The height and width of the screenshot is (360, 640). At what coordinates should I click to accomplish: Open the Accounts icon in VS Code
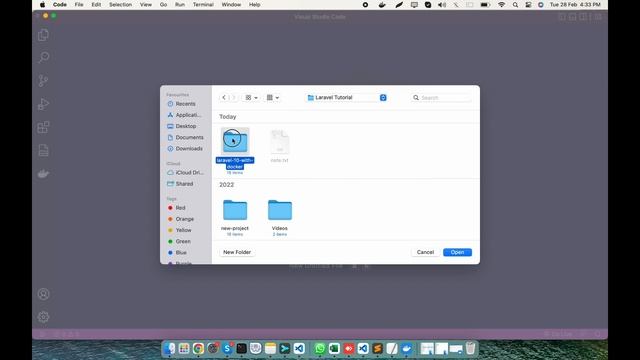pos(43,294)
